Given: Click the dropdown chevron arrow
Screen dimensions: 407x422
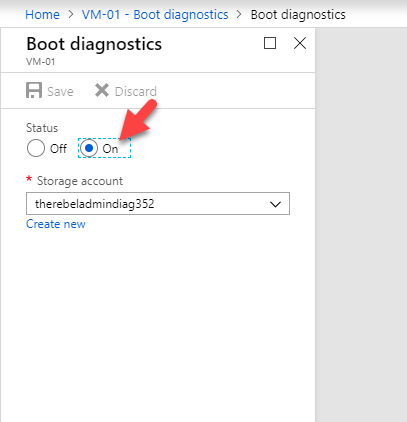Looking at the screenshot, I should (275, 204).
